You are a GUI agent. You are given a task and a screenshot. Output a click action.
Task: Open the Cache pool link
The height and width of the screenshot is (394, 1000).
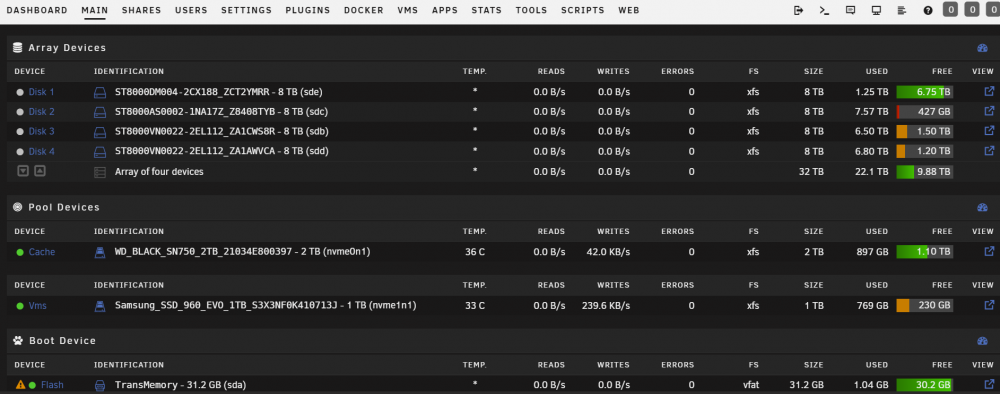pyautogui.click(x=42, y=252)
